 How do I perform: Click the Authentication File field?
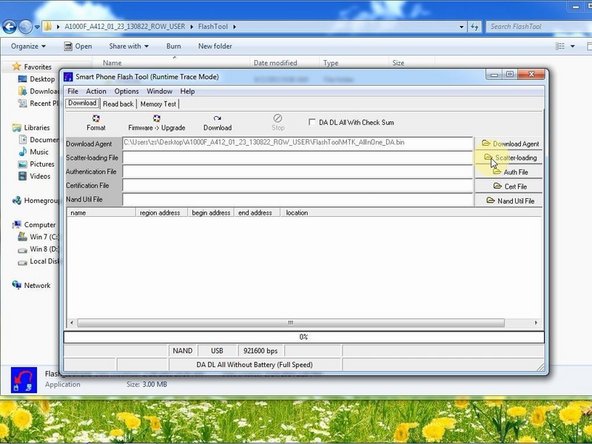pos(298,171)
